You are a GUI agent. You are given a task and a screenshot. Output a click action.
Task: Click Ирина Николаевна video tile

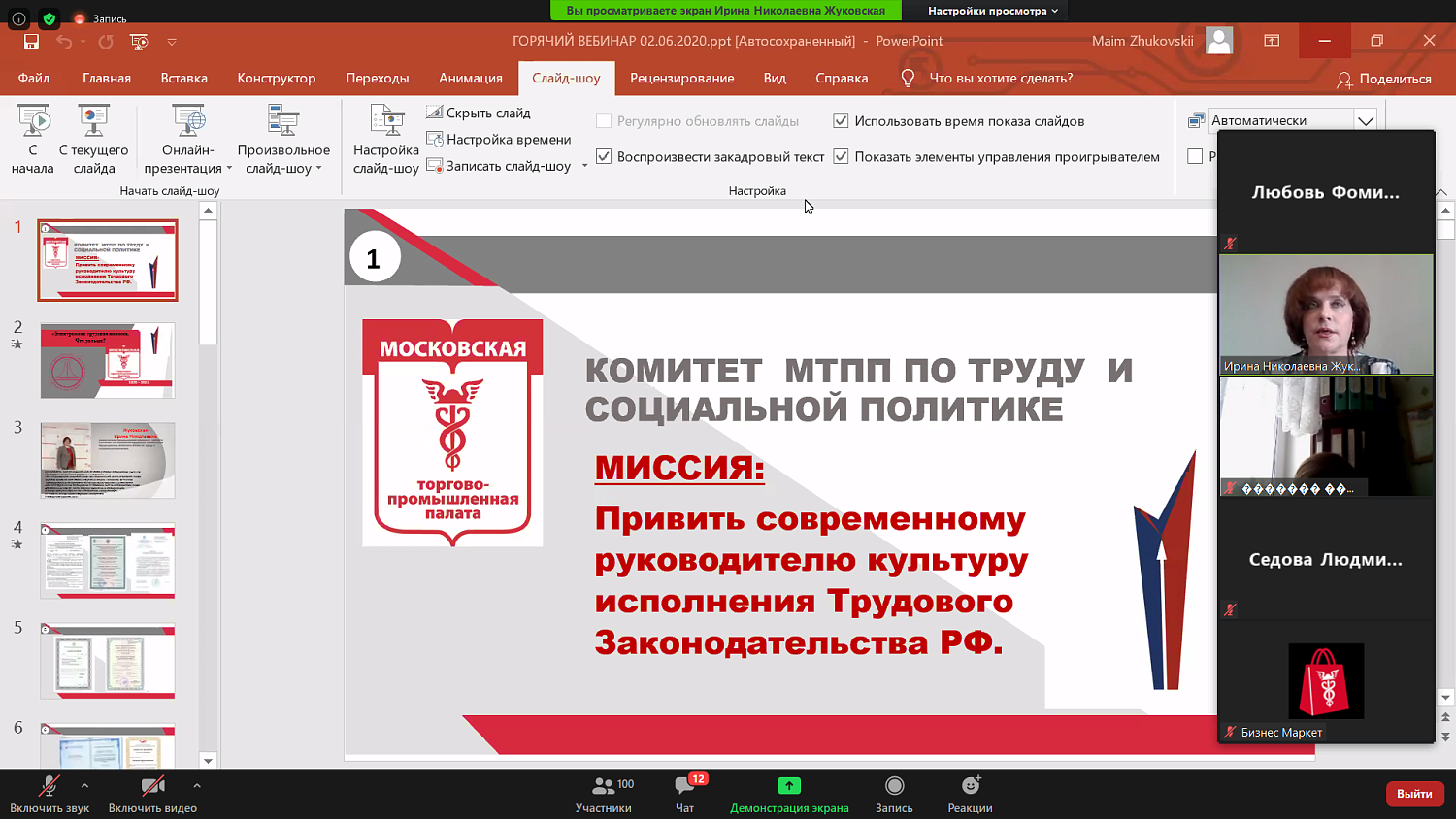pyautogui.click(x=1326, y=314)
